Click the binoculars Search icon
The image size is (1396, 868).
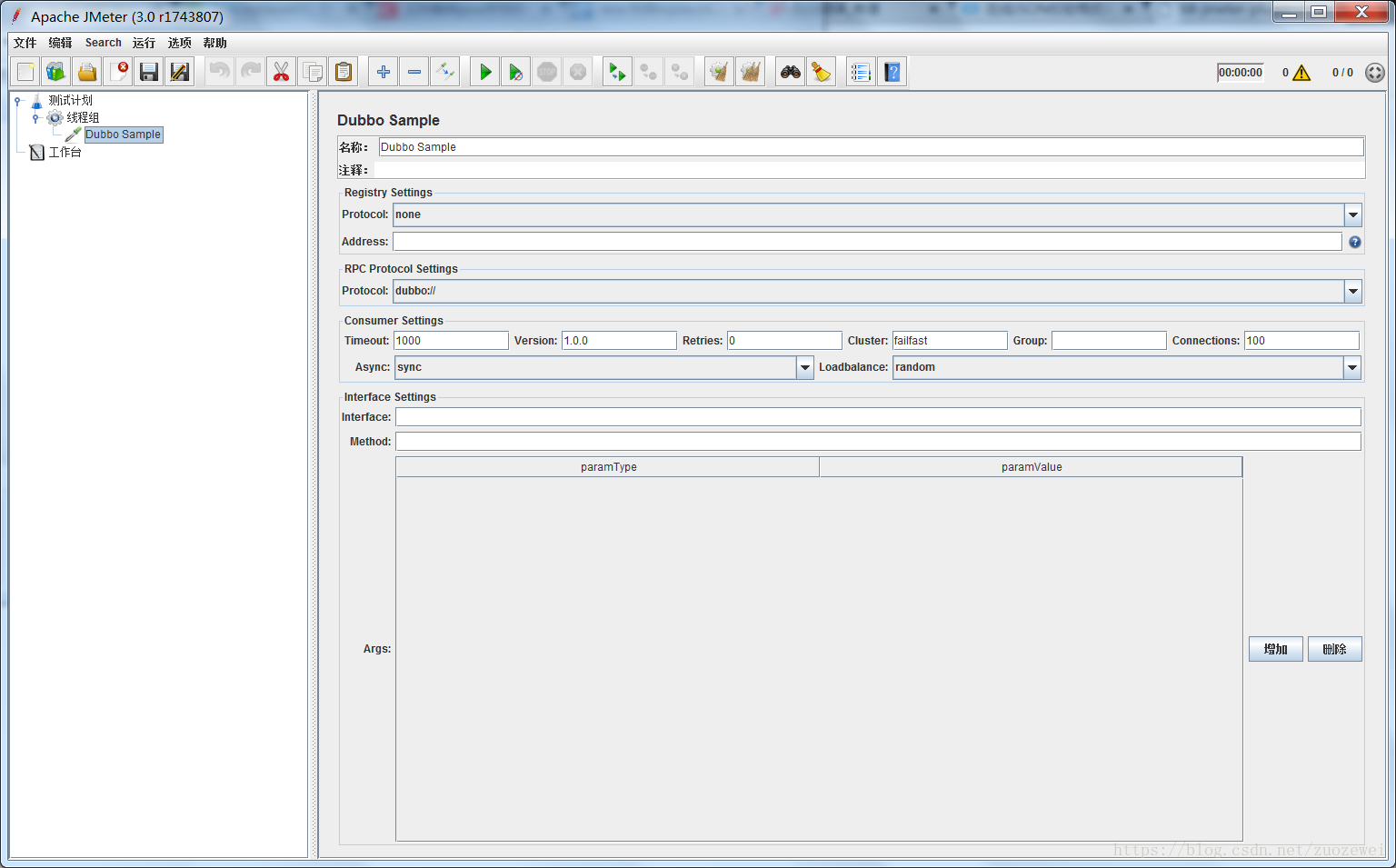tap(791, 72)
